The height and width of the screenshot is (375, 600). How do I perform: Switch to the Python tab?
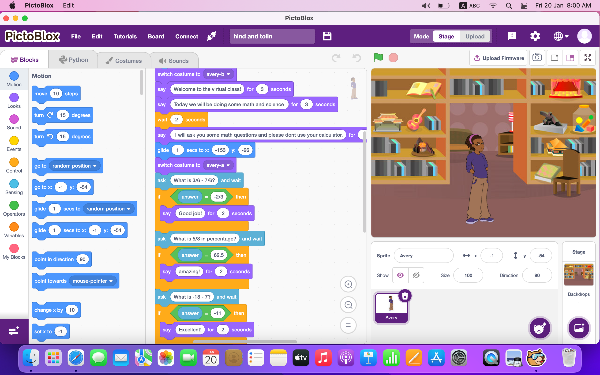point(73,60)
